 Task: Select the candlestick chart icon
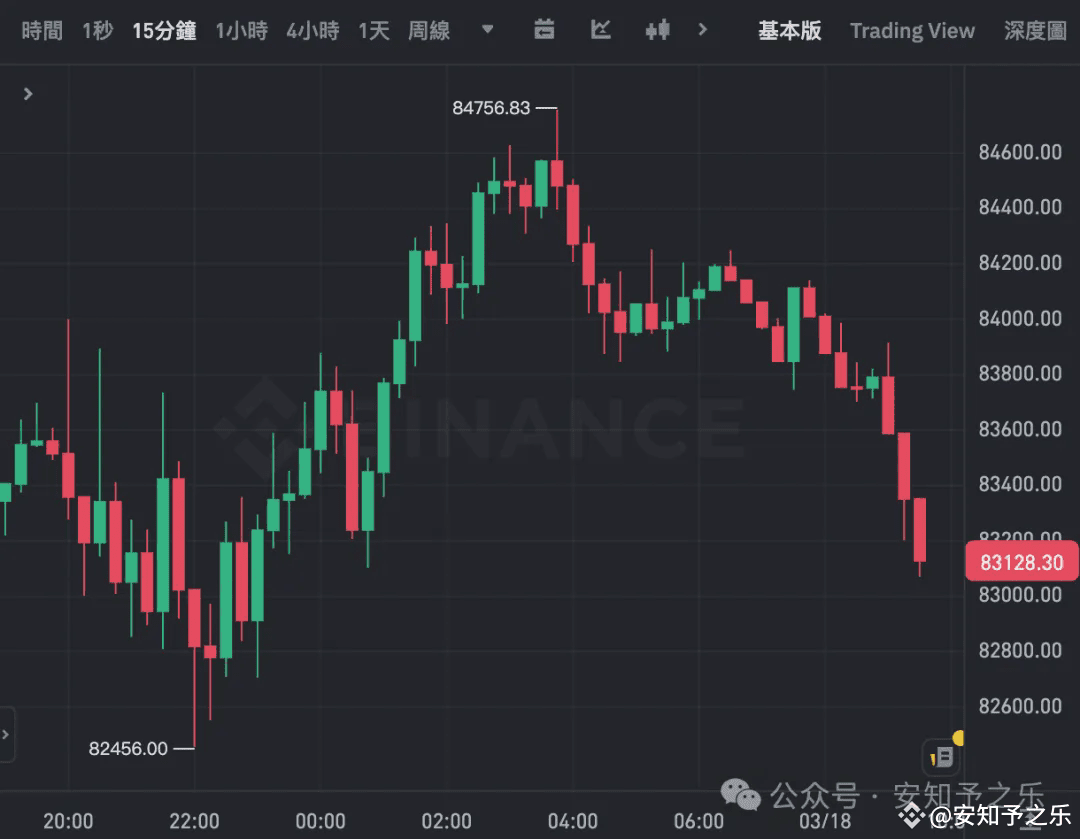(x=657, y=31)
